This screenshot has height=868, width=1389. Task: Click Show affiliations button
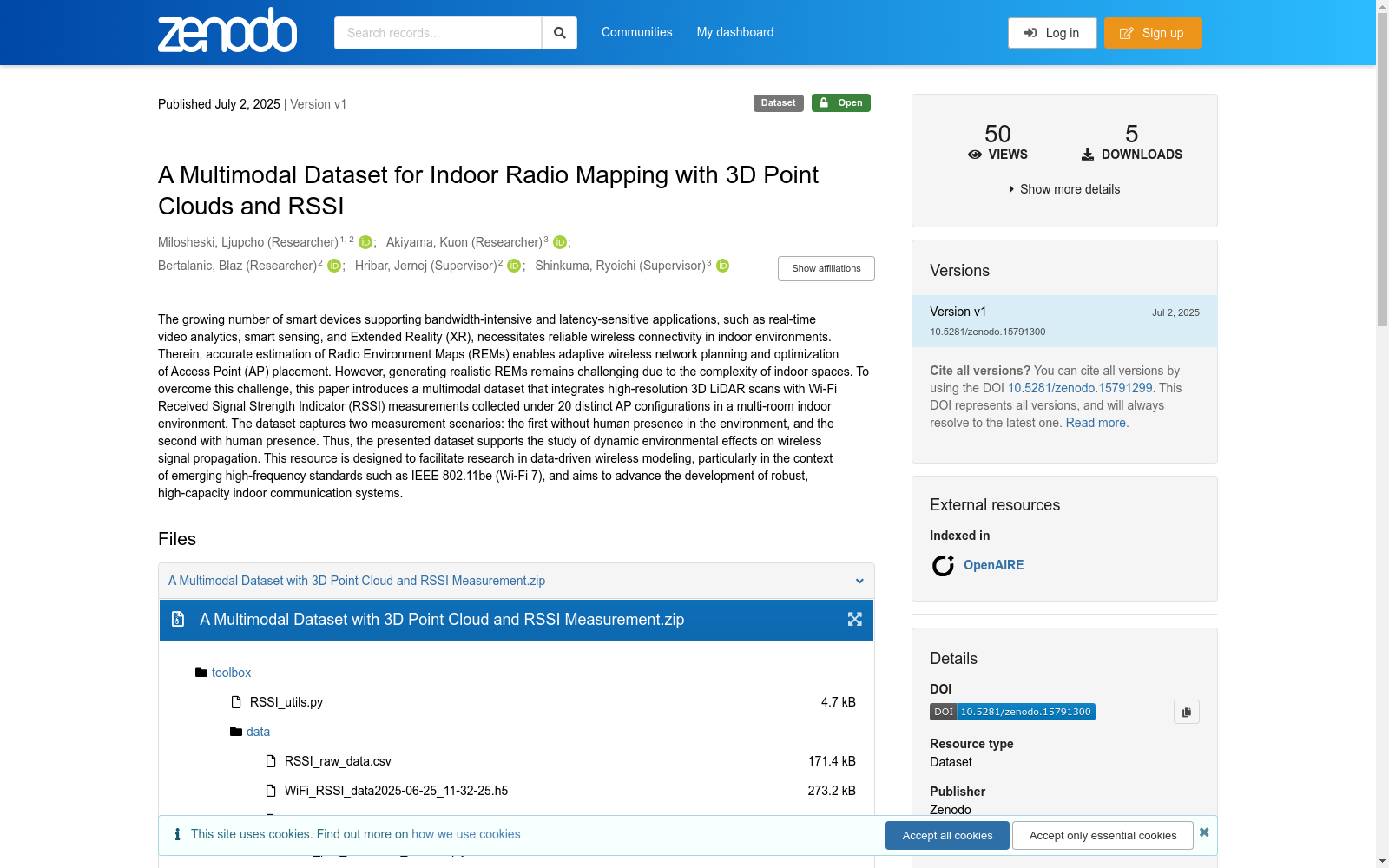826,268
